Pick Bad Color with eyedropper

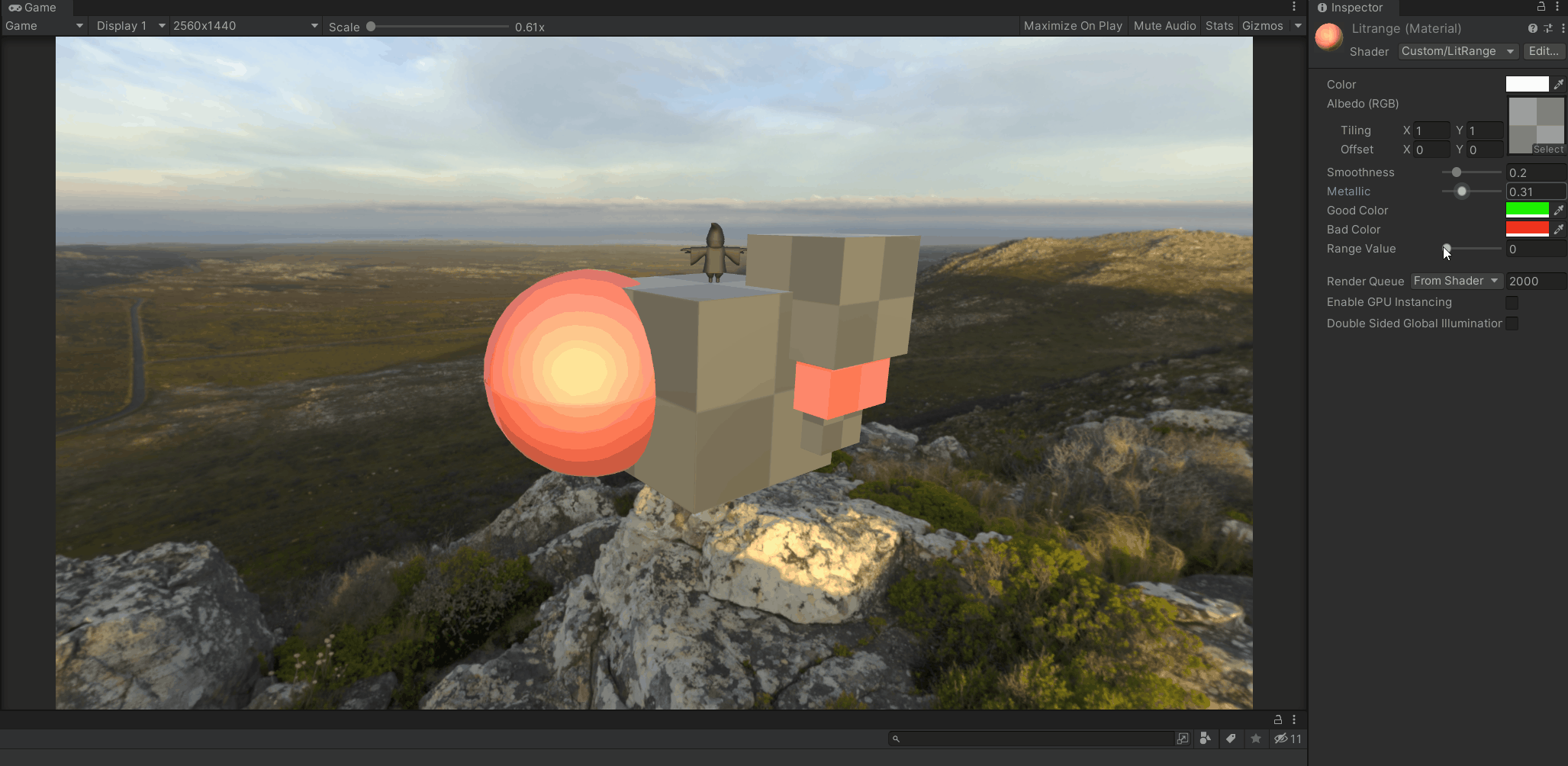[x=1559, y=229]
